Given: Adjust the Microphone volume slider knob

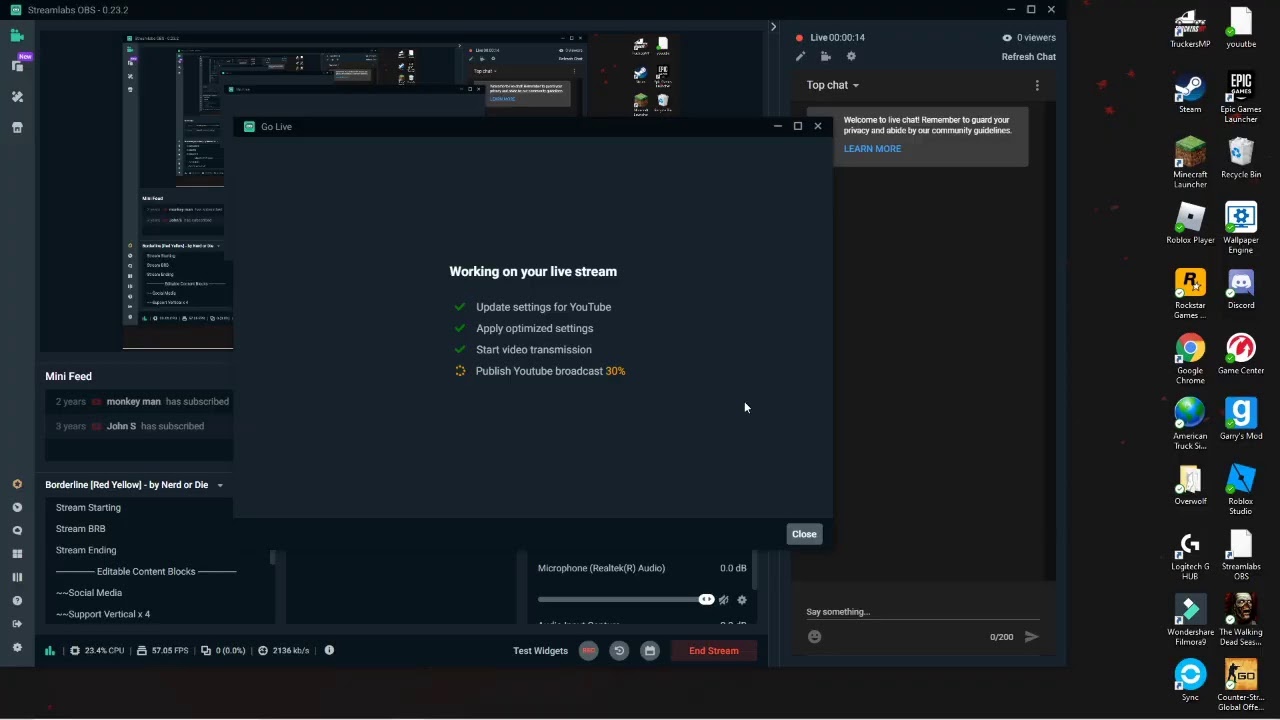Looking at the screenshot, I should point(706,599).
